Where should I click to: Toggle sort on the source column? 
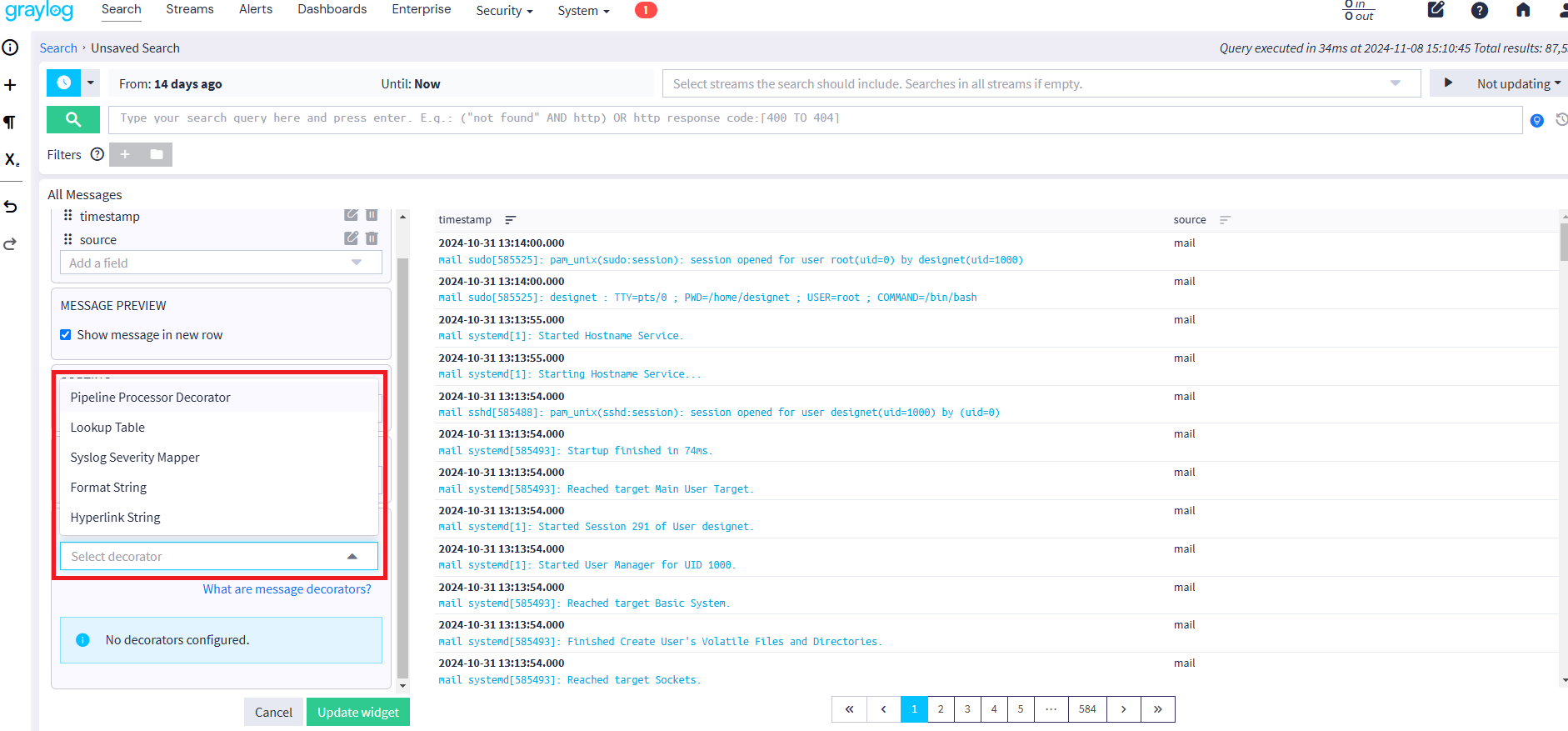point(1225,220)
